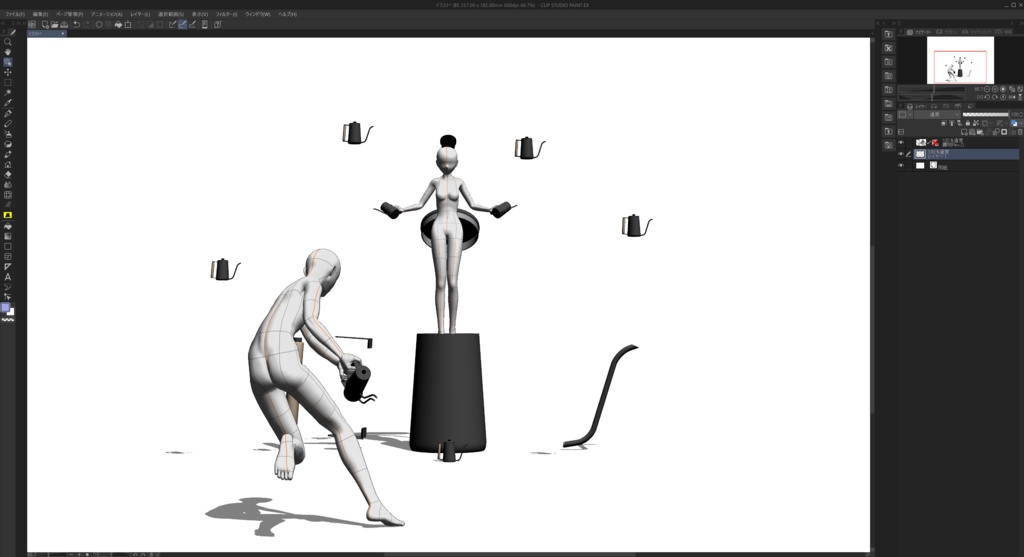This screenshot has height=557, width=1024.
Task: Click Delete Layer trash icon
Action: [x=1020, y=132]
